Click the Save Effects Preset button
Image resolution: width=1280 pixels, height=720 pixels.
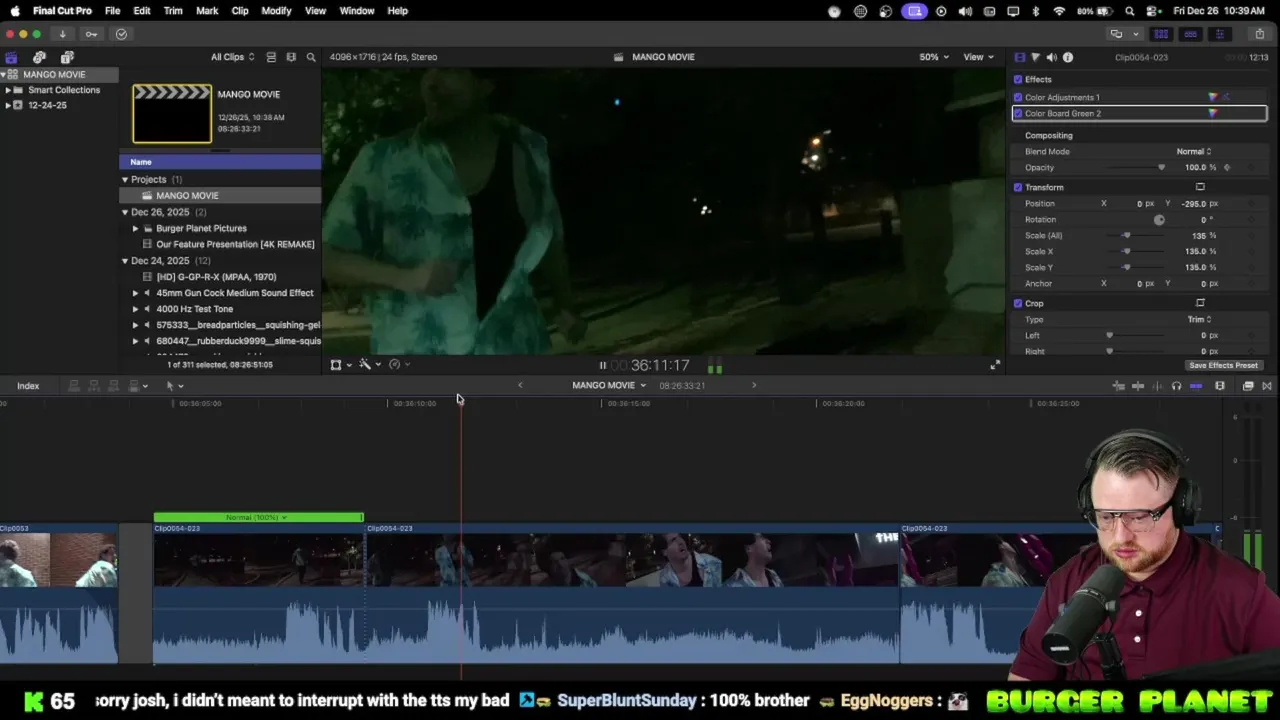pyautogui.click(x=1223, y=365)
